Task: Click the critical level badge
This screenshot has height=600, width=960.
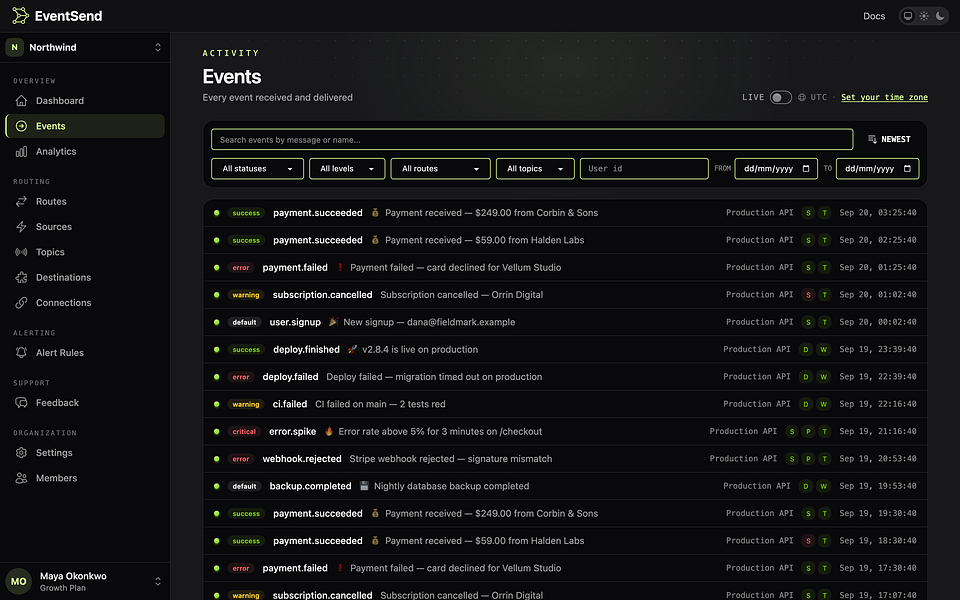Action: click(x=244, y=432)
